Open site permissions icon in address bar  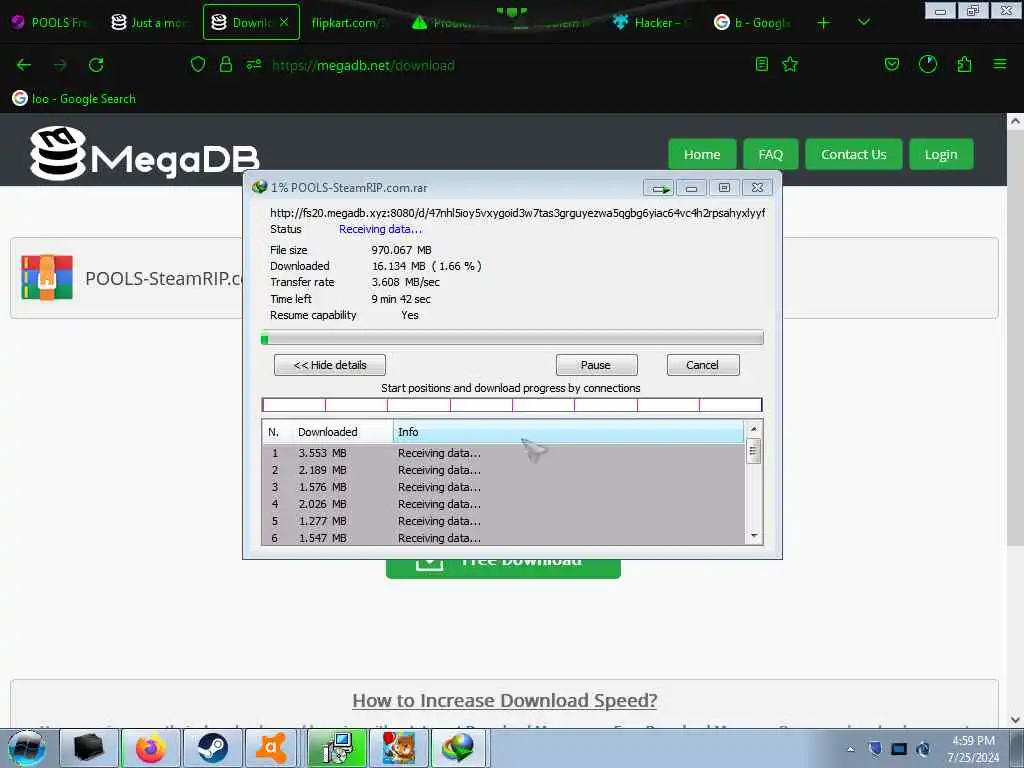pos(254,64)
